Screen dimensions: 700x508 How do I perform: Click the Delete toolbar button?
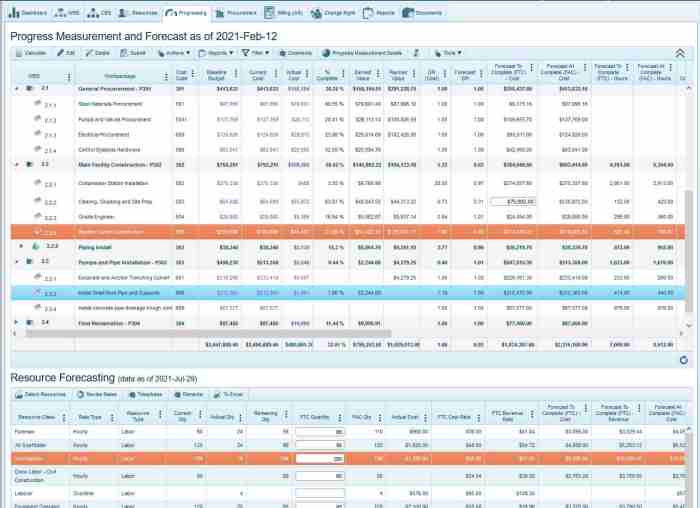tap(98, 53)
